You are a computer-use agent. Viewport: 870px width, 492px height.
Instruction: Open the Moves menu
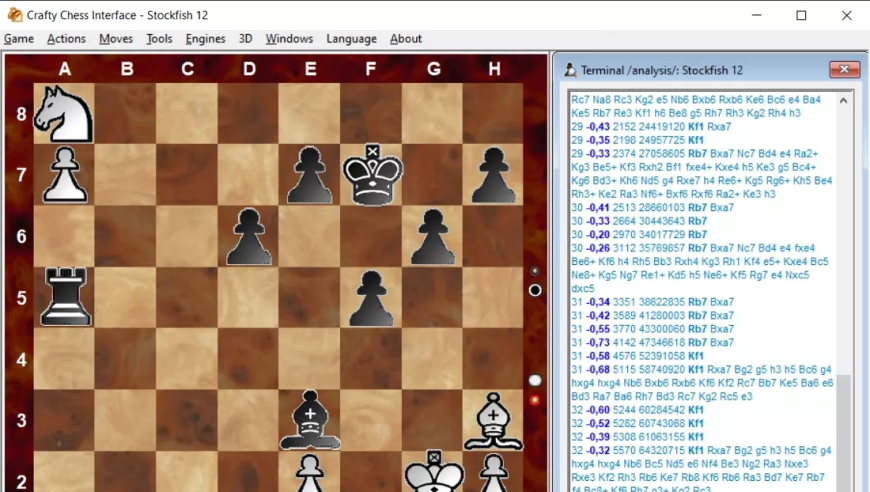pos(116,39)
